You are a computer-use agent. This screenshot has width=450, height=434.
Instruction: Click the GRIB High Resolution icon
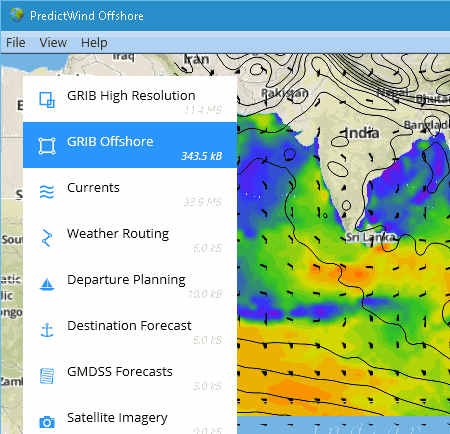click(x=47, y=100)
